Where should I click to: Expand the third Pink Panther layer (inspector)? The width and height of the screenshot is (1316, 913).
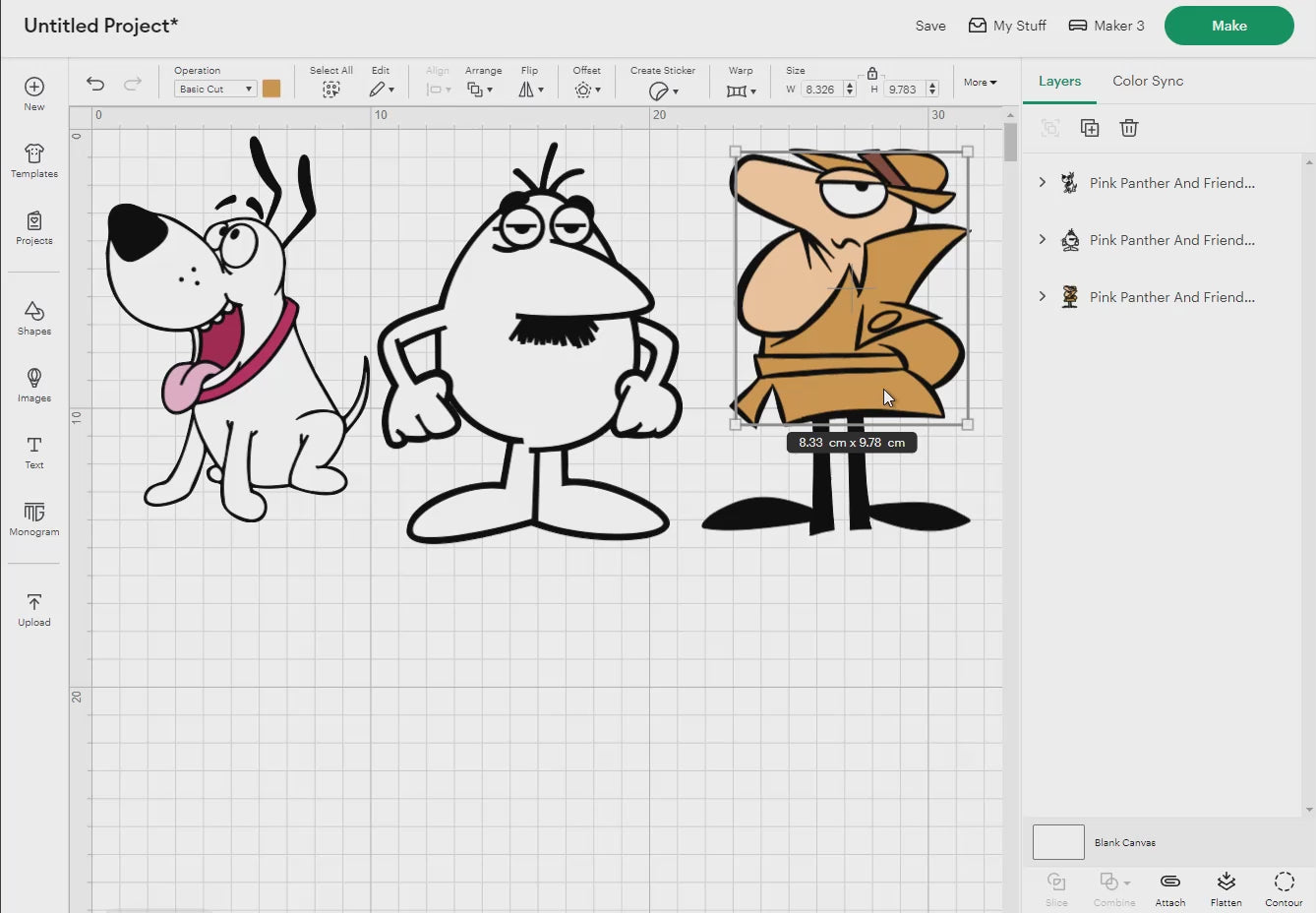click(1043, 296)
